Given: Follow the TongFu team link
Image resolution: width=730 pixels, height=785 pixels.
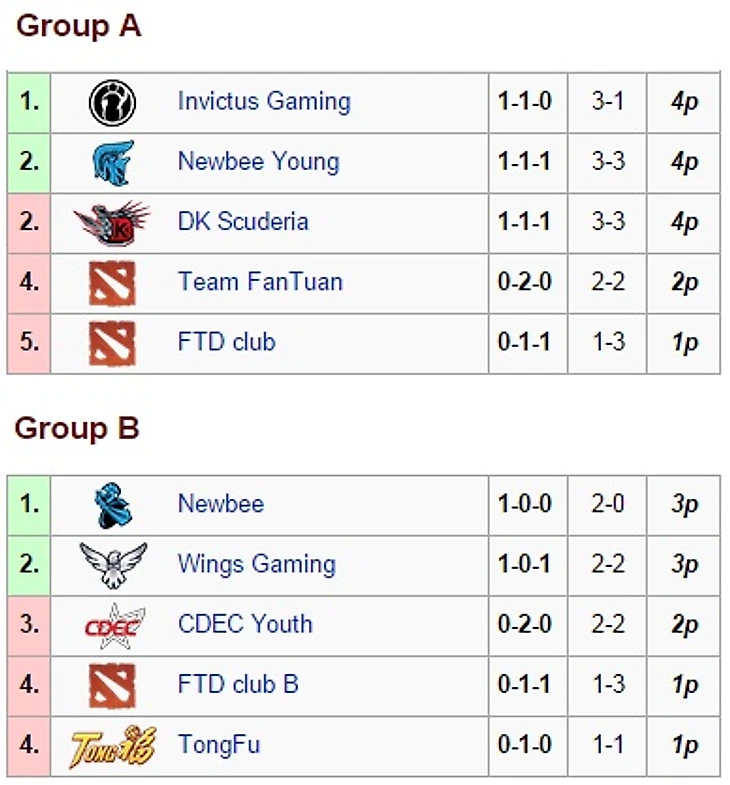Looking at the screenshot, I should point(219,744).
